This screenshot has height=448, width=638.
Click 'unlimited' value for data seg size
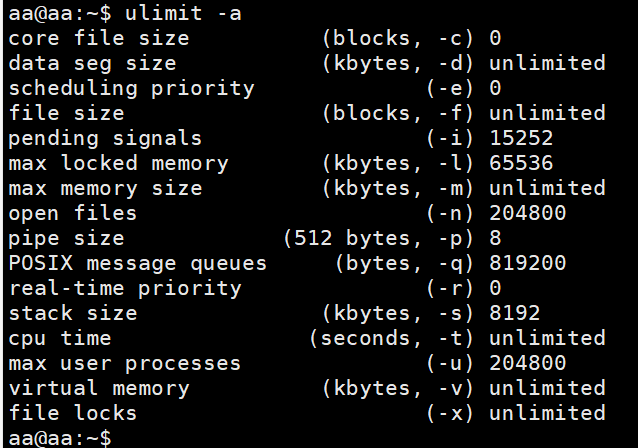[x=547, y=63]
